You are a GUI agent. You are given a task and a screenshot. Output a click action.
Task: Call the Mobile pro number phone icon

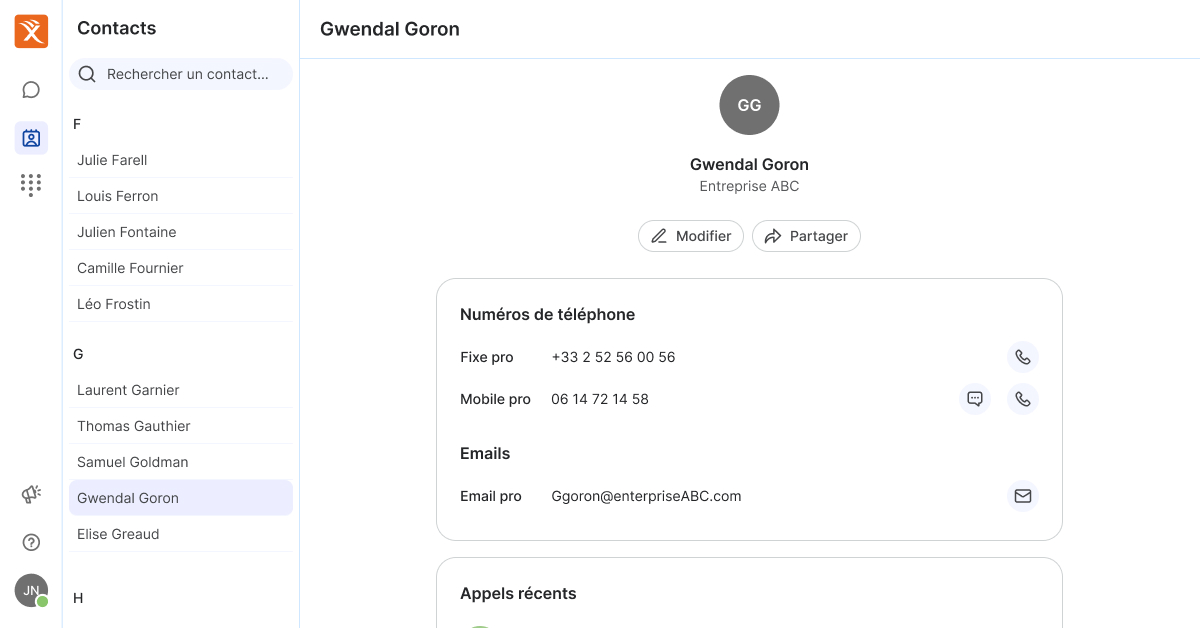click(1022, 399)
